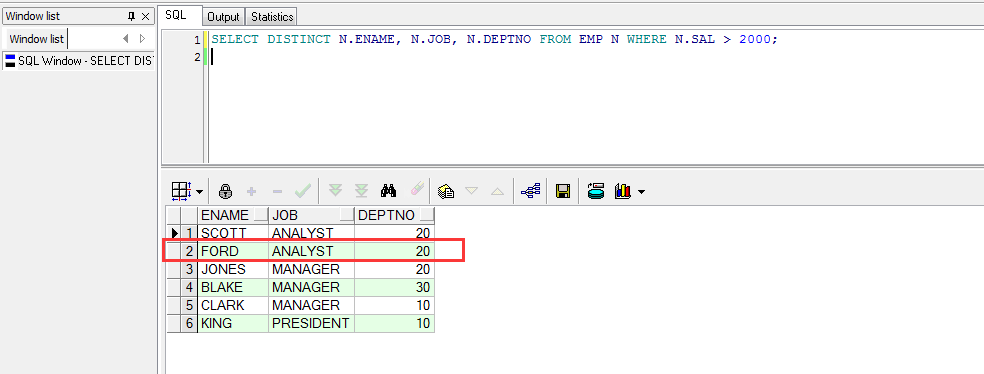Click MANAGER cell in JONES's row

[x=312, y=269]
